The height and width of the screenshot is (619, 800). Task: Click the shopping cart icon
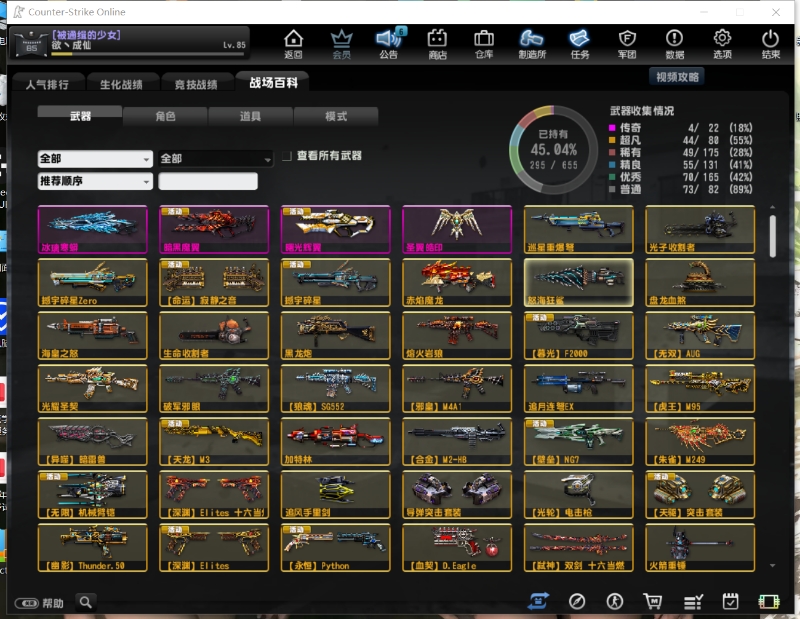(x=653, y=602)
